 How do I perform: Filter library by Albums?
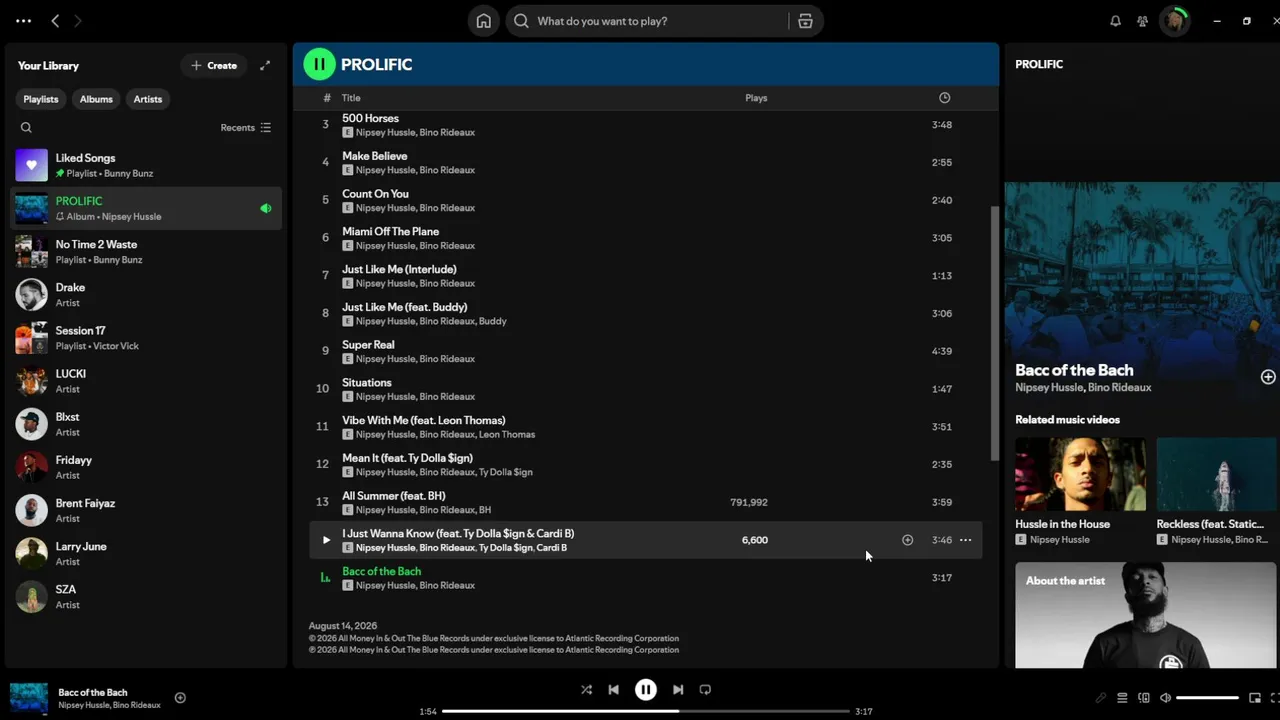(x=96, y=99)
